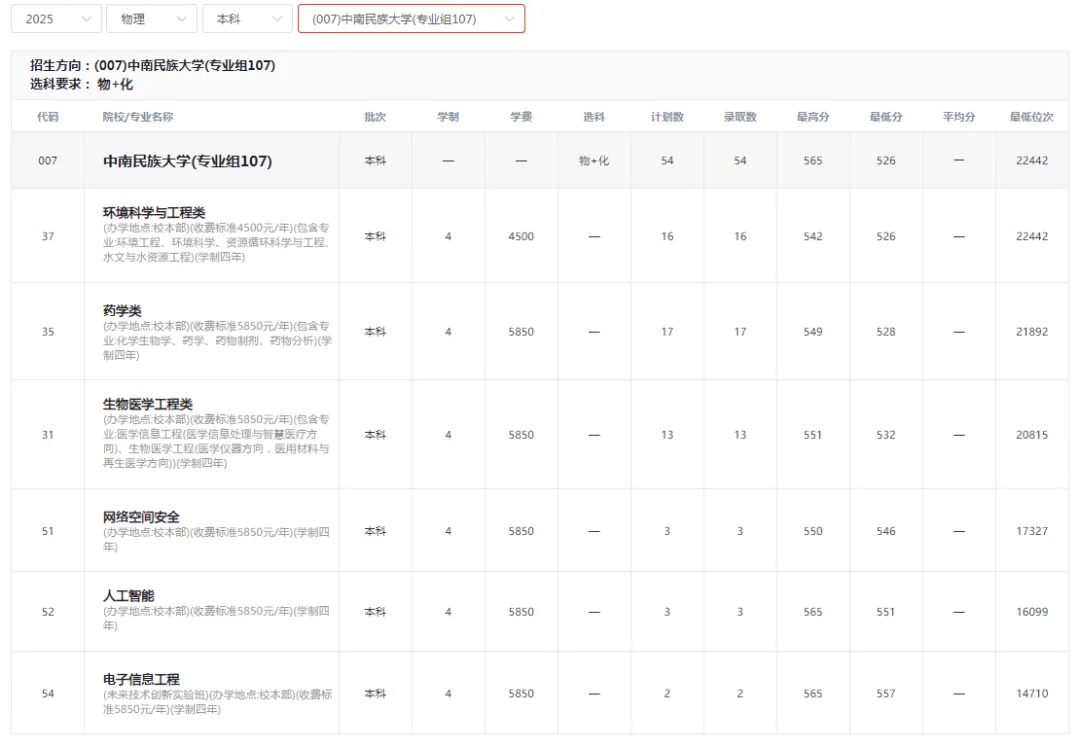Open the (007)中南民族大学(专业组107) dropdown
The height and width of the screenshot is (747, 1080).
tap(411, 19)
